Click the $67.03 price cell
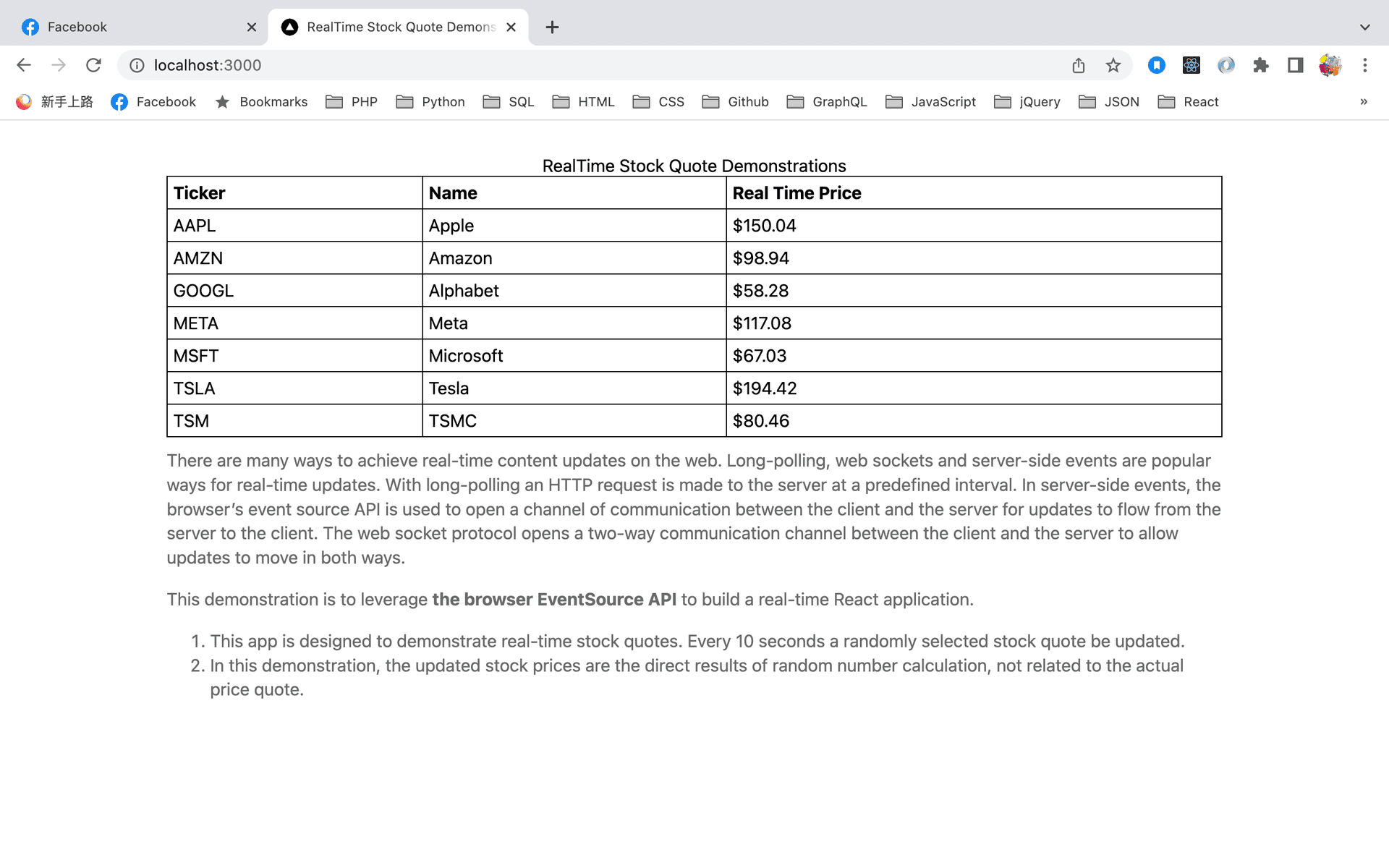 974,356
